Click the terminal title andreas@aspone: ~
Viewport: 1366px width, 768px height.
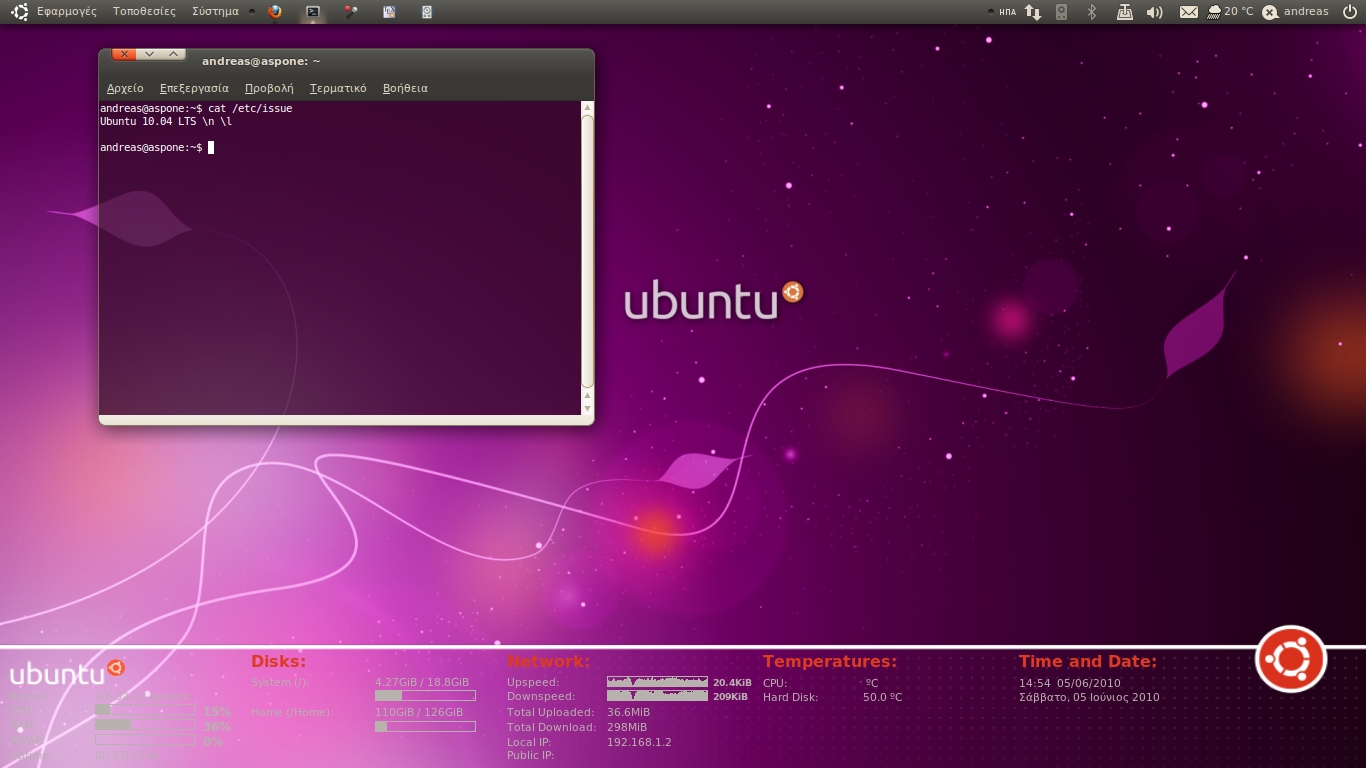click(x=261, y=61)
